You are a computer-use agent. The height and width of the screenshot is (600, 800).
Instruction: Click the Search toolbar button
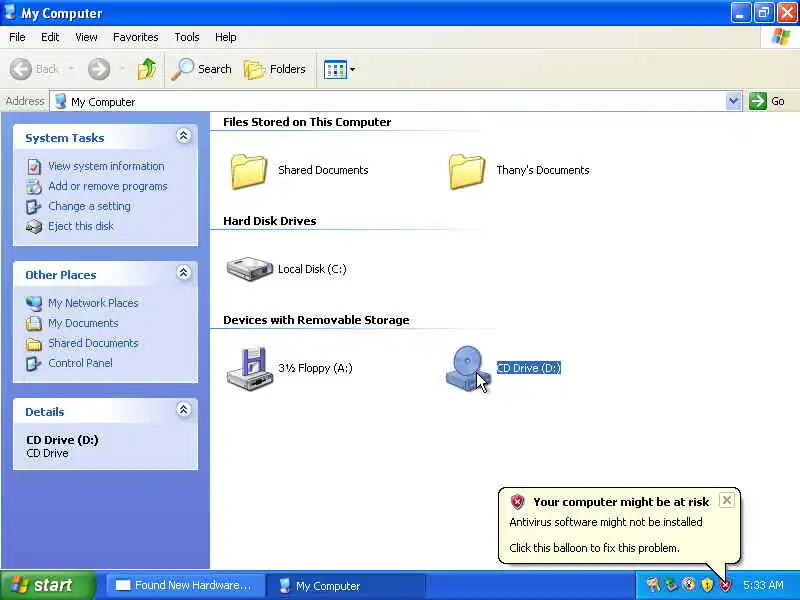202,69
